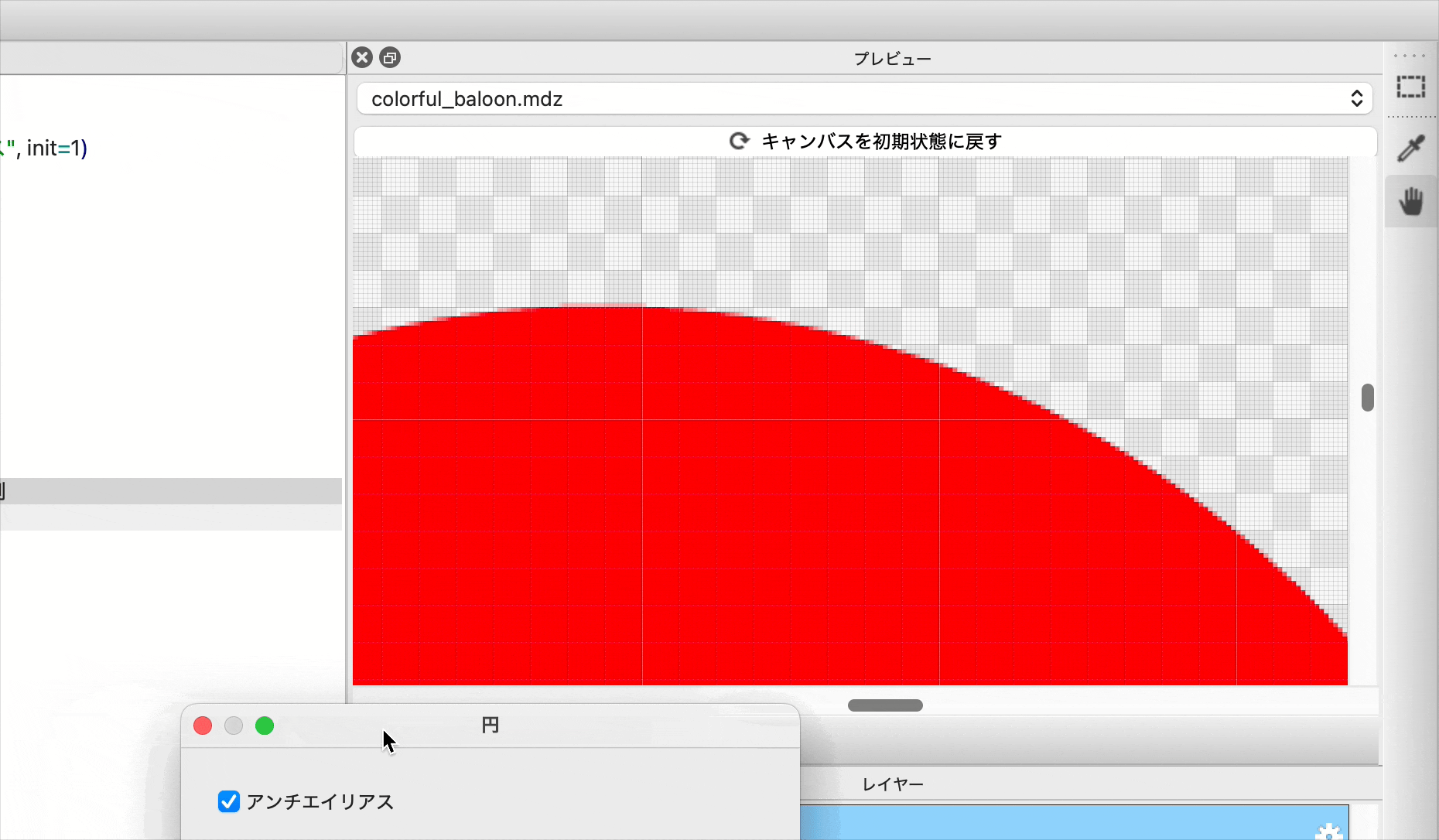This screenshot has height=840, width=1439.
Task: Click the detach preview panel icon
Action: [389, 57]
